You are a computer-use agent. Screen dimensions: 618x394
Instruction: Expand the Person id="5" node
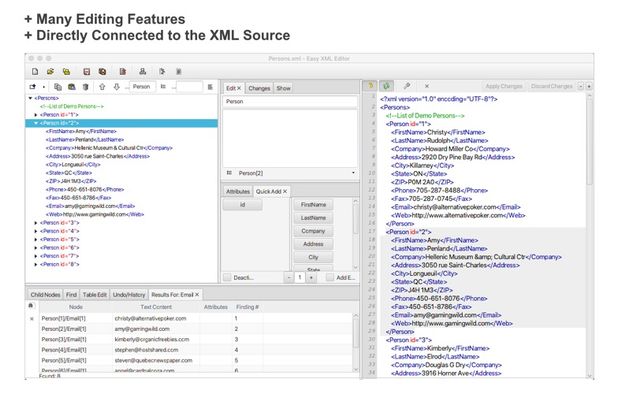(x=36, y=240)
